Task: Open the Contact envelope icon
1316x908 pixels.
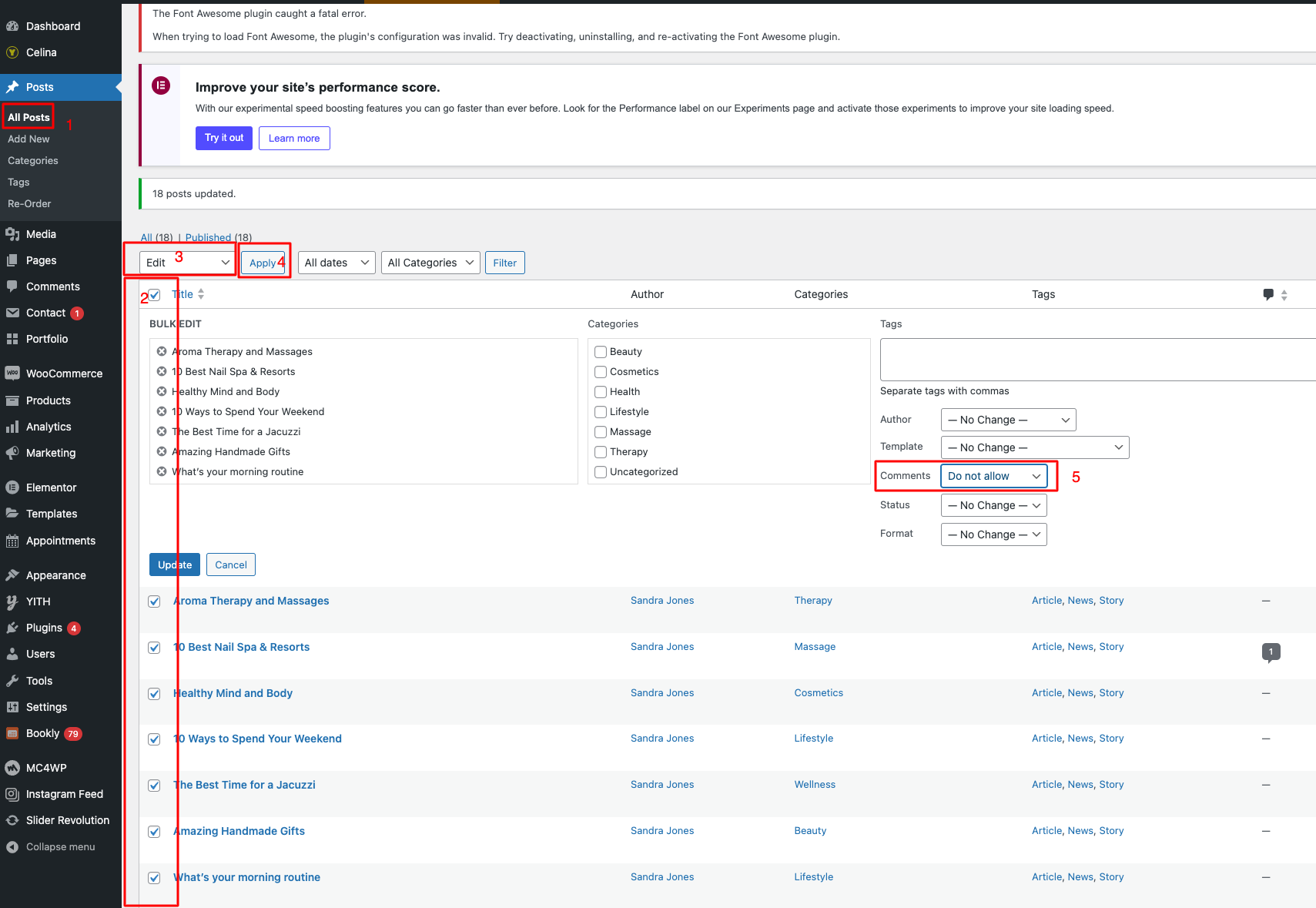Action: point(12,313)
